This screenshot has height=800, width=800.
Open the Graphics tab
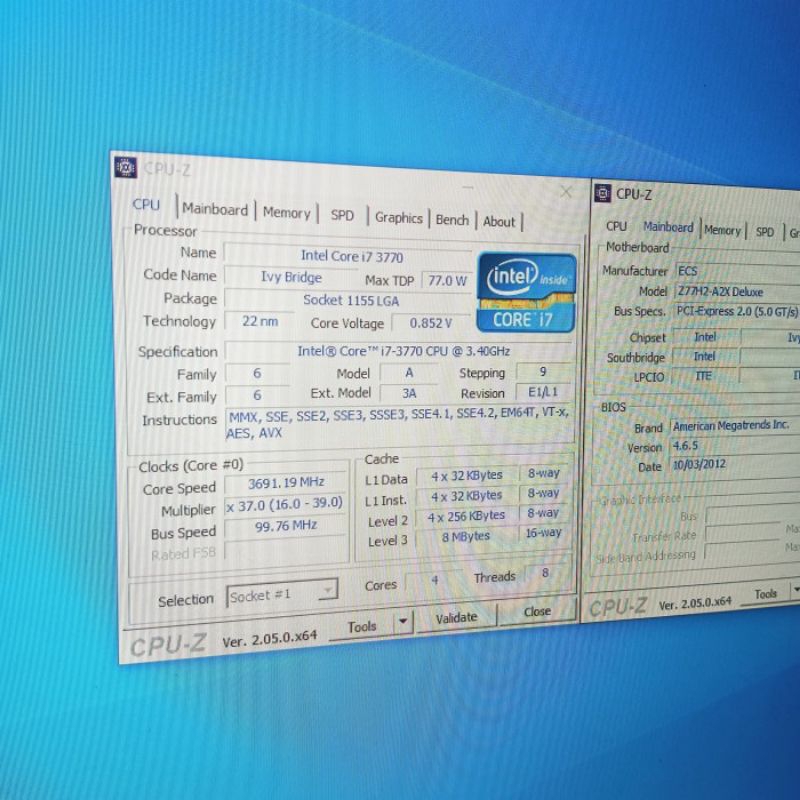(x=399, y=217)
